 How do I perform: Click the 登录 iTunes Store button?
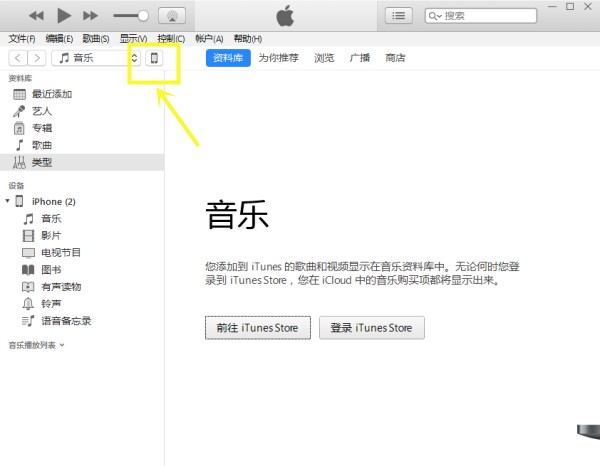click(372, 328)
